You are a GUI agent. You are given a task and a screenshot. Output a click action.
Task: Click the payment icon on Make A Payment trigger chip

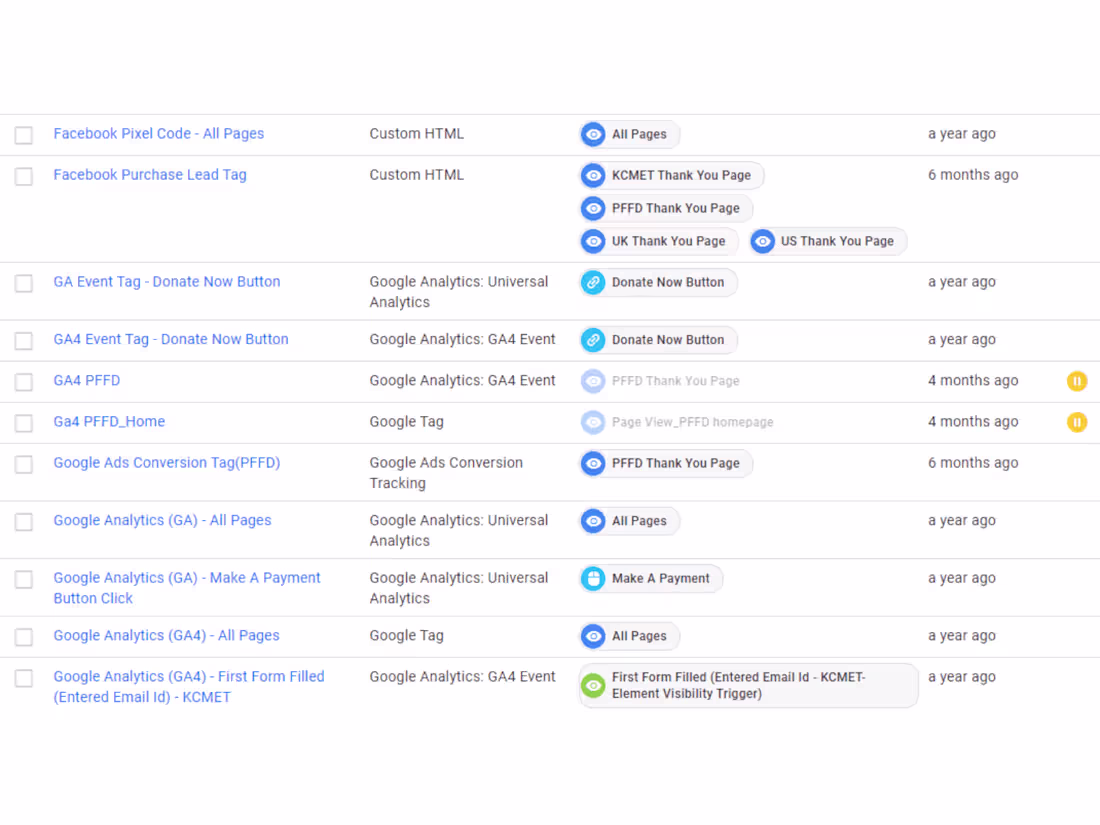(593, 578)
